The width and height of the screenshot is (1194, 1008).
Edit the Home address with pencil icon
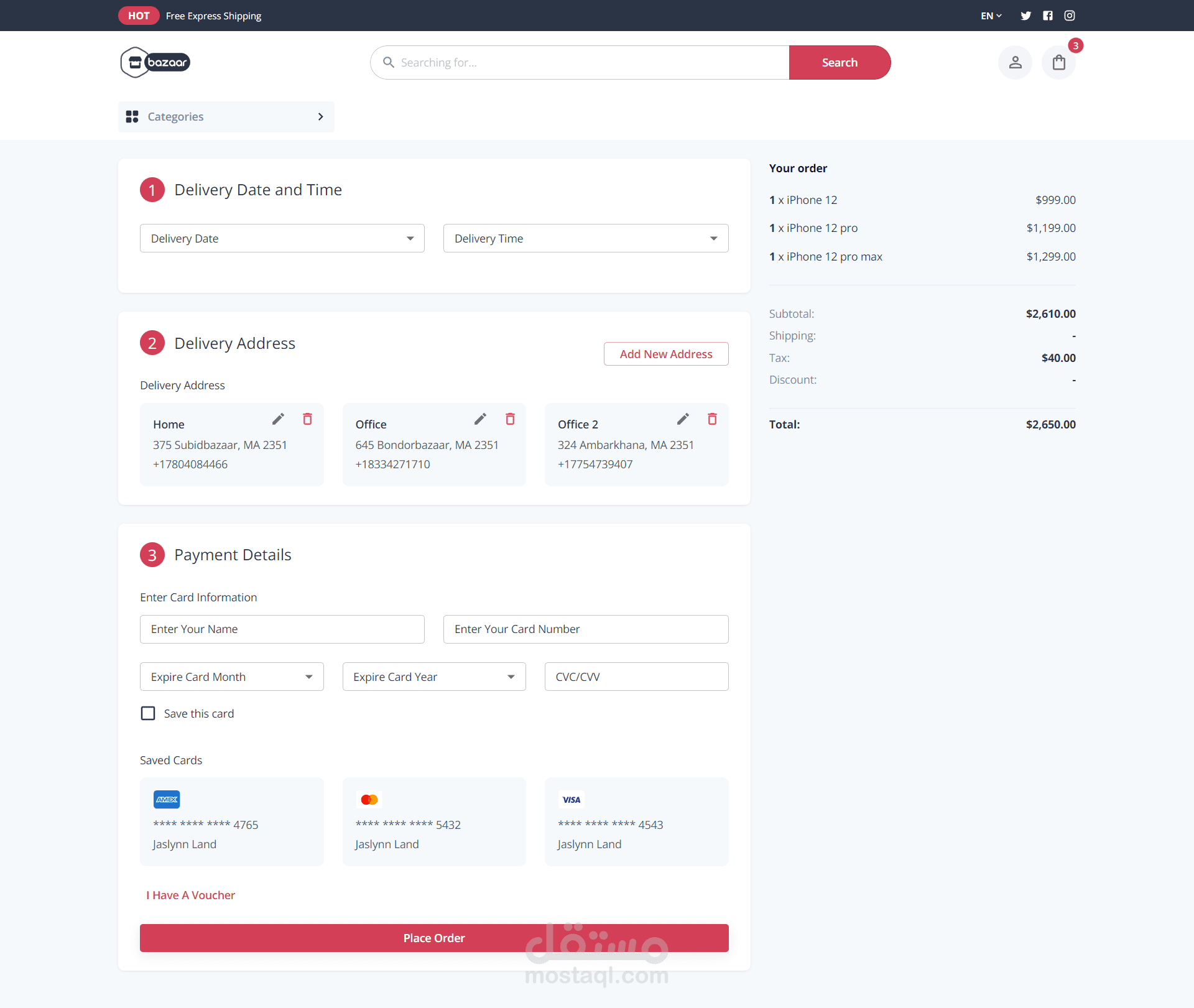[278, 419]
